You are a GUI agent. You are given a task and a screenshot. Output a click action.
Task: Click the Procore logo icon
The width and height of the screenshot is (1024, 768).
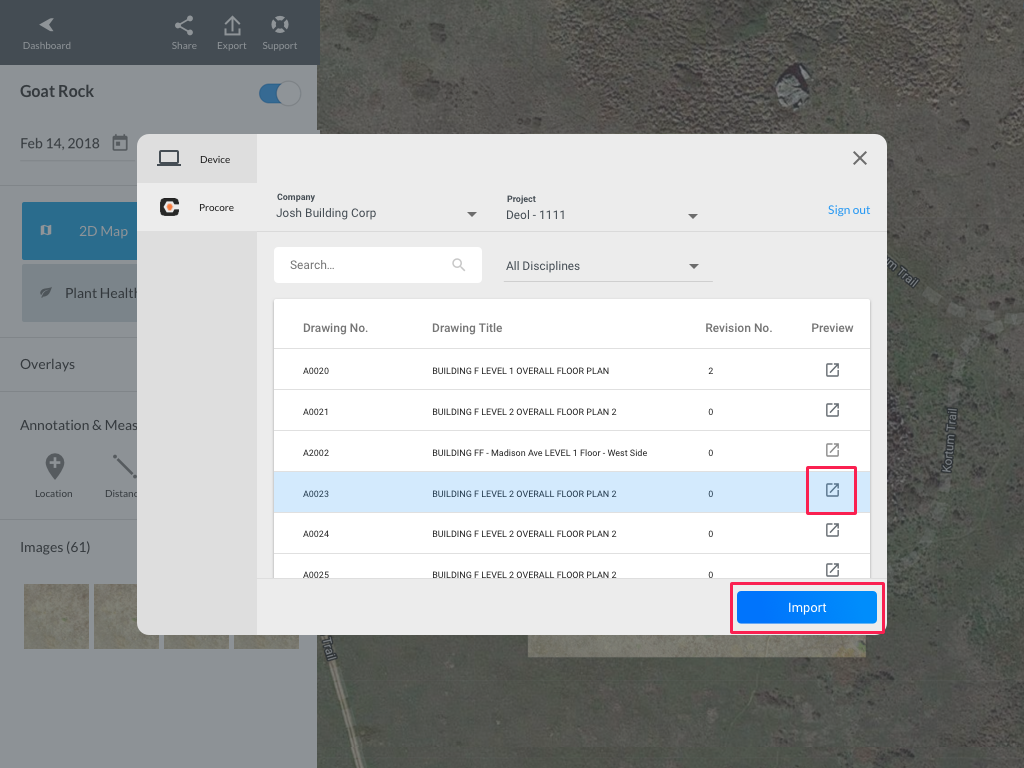(x=170, y=207)
